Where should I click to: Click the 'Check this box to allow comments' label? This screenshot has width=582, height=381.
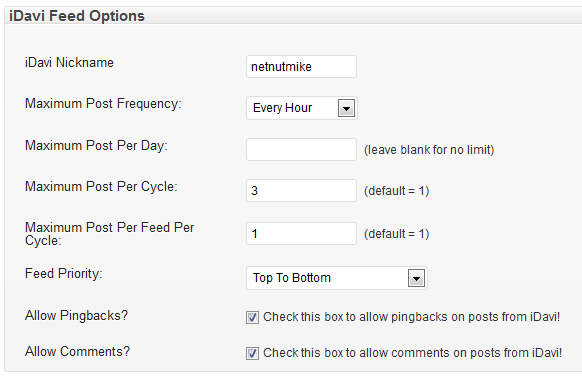click(412, 353)
